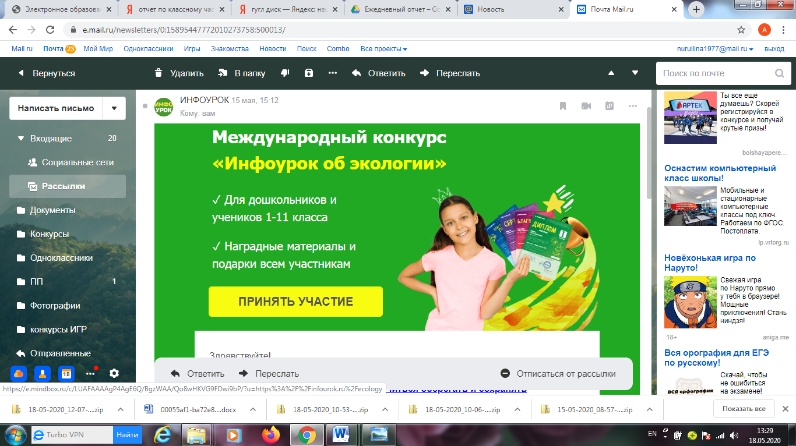Go to the previous message arrow
This screenshot has height=446, width=796.
610,73
